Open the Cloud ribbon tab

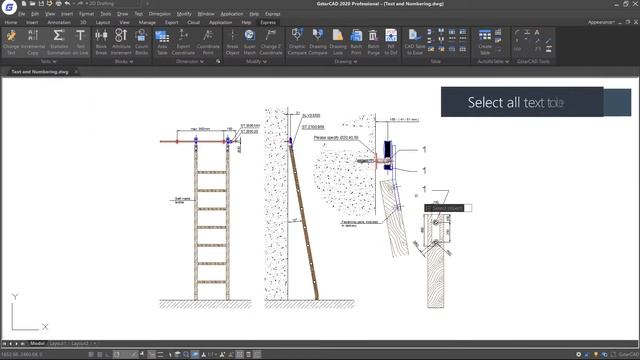[193, 22]
